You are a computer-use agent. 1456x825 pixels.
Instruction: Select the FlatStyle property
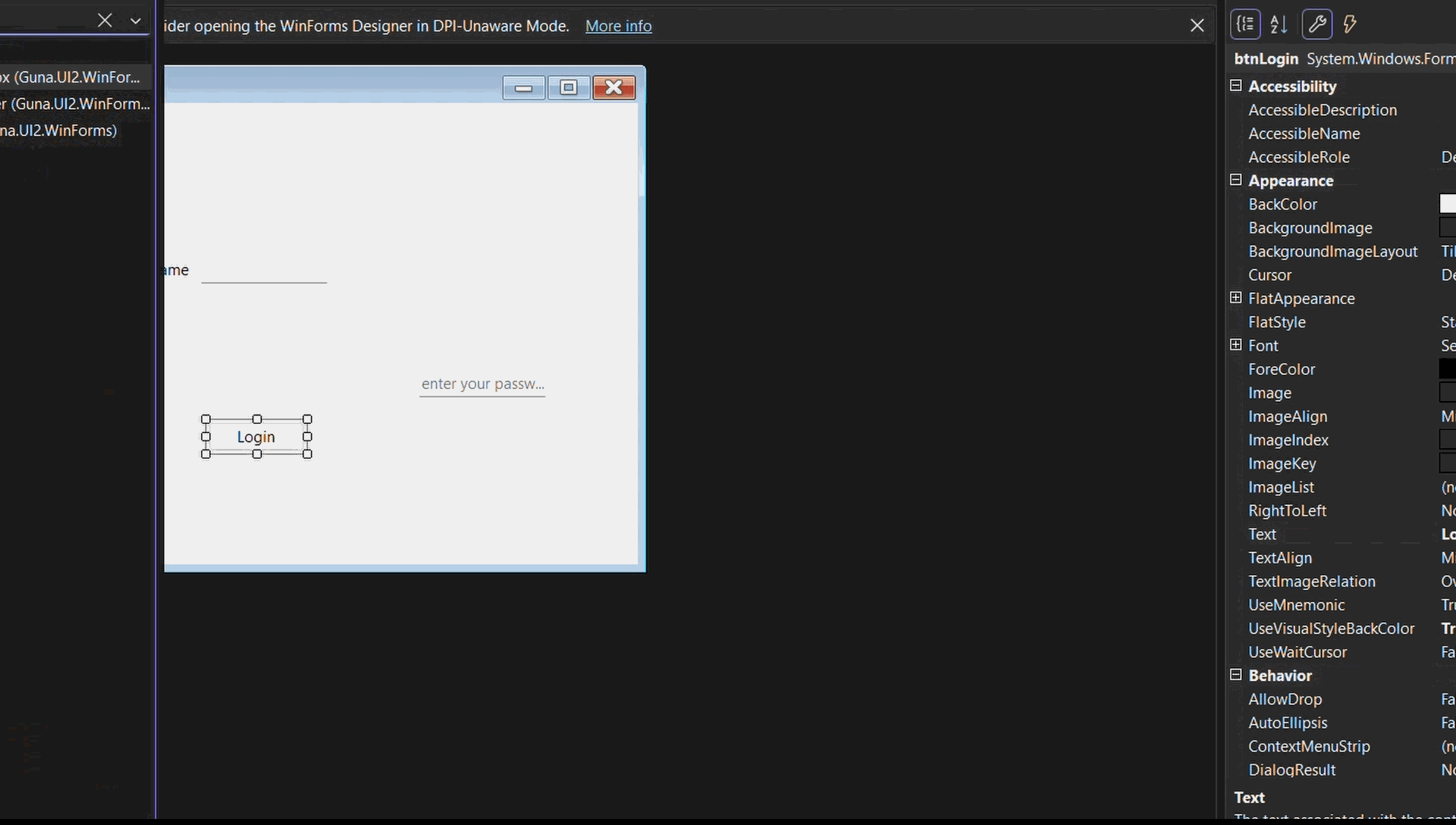click(1277, 322)
